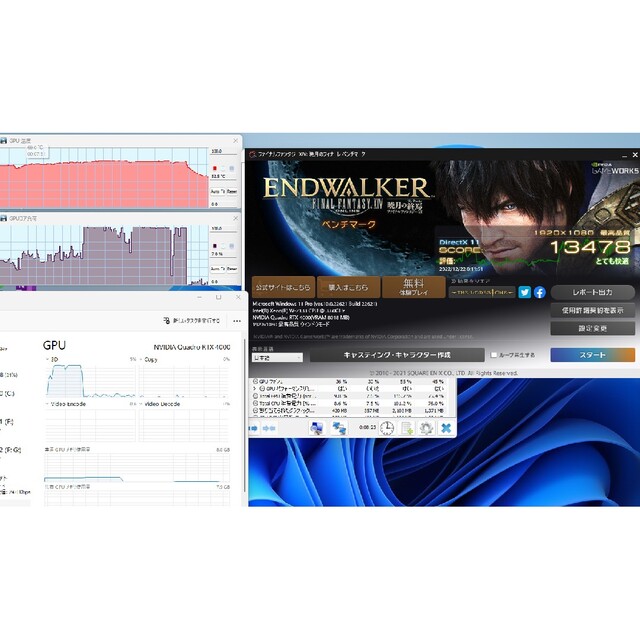The image size is (640, 640).
Task: Click the Twitter share icon
Action: (x=524, y=292)
